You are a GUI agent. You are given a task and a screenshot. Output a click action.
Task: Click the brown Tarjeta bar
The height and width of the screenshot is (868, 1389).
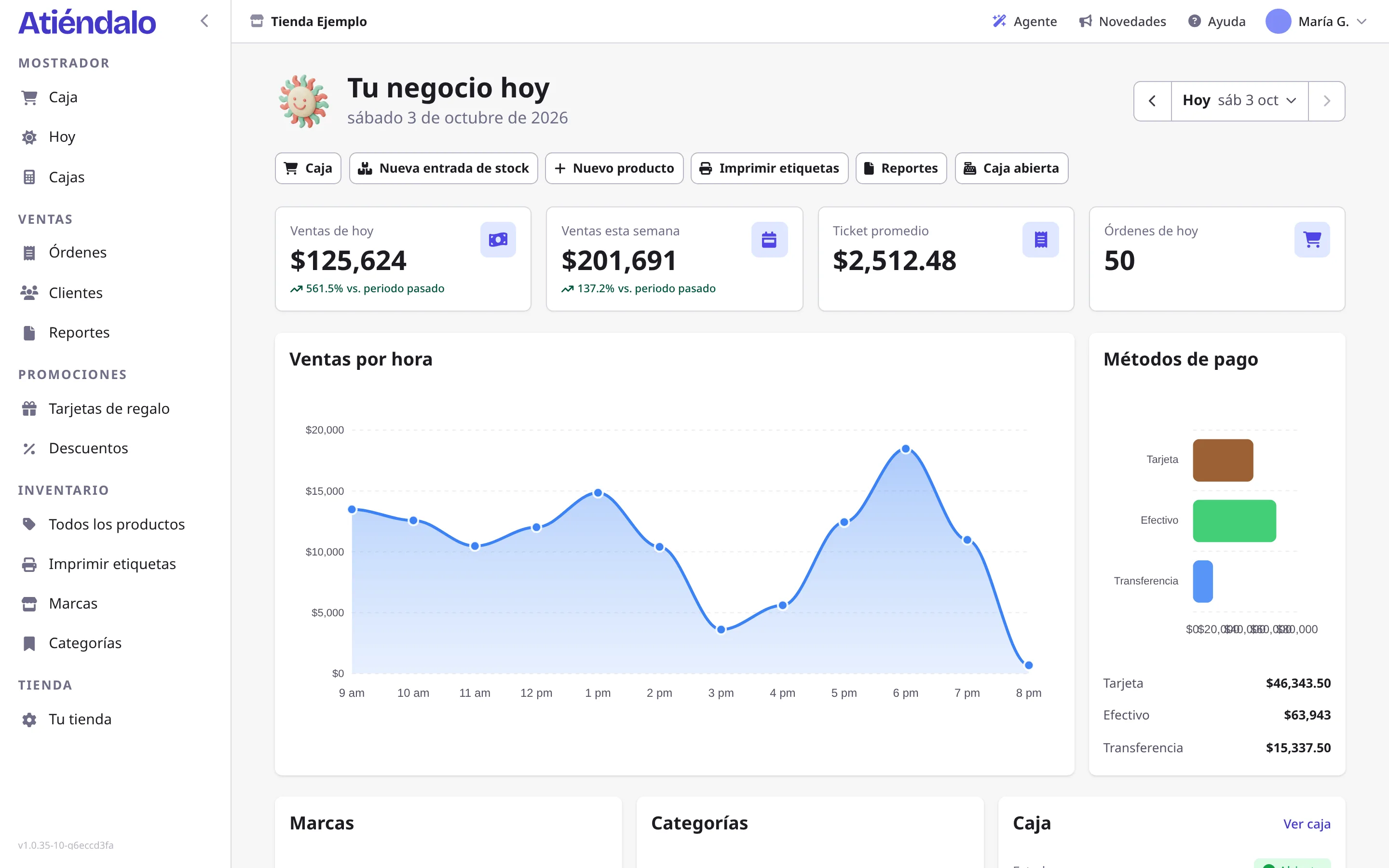[1223, 460]
